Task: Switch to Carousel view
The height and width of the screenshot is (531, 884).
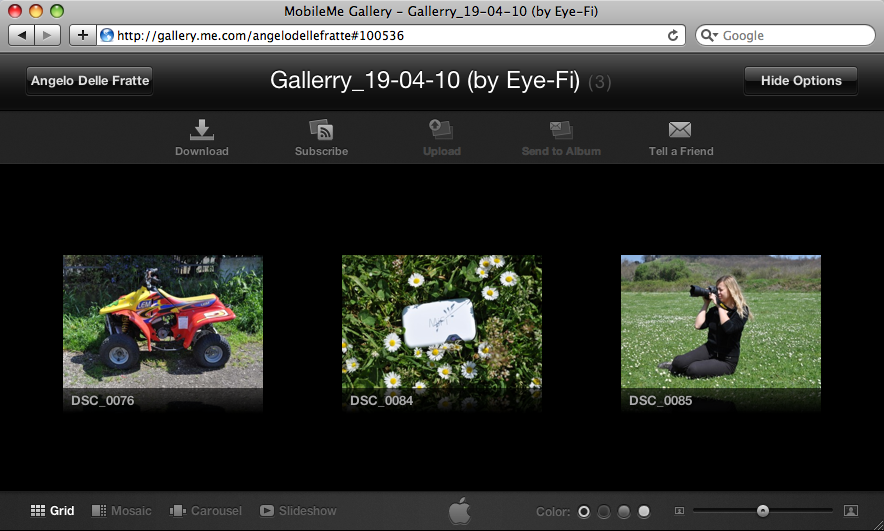Action: [206, 511]
